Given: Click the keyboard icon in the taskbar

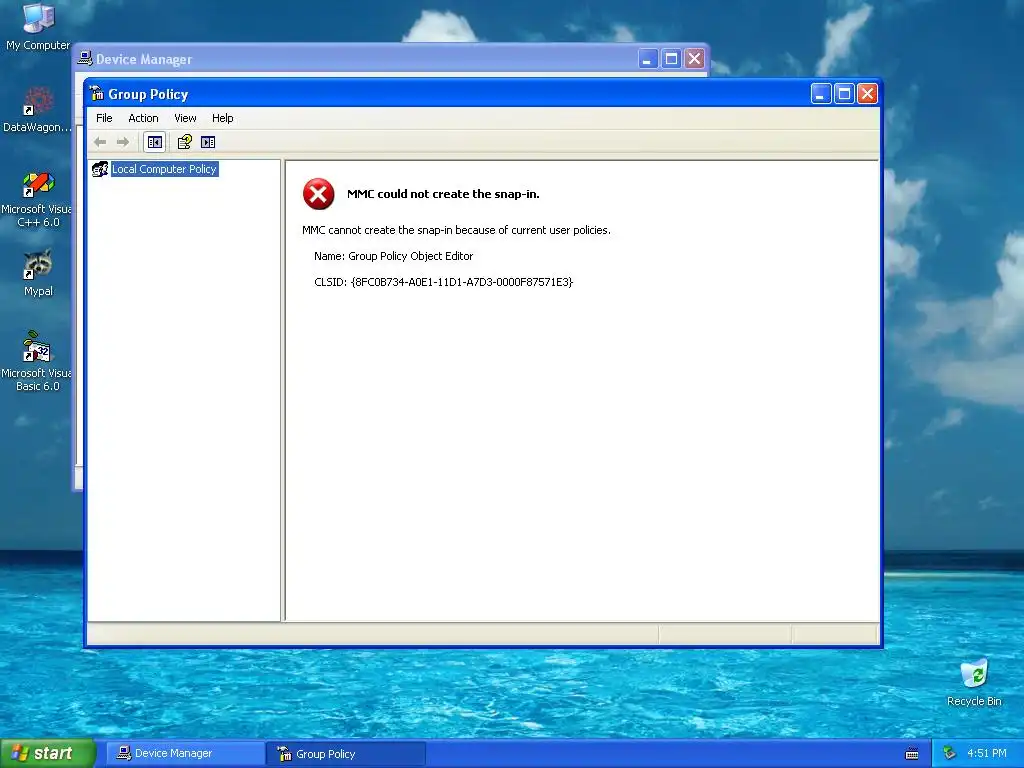Looking at the screenshot, I should [912, 754].
